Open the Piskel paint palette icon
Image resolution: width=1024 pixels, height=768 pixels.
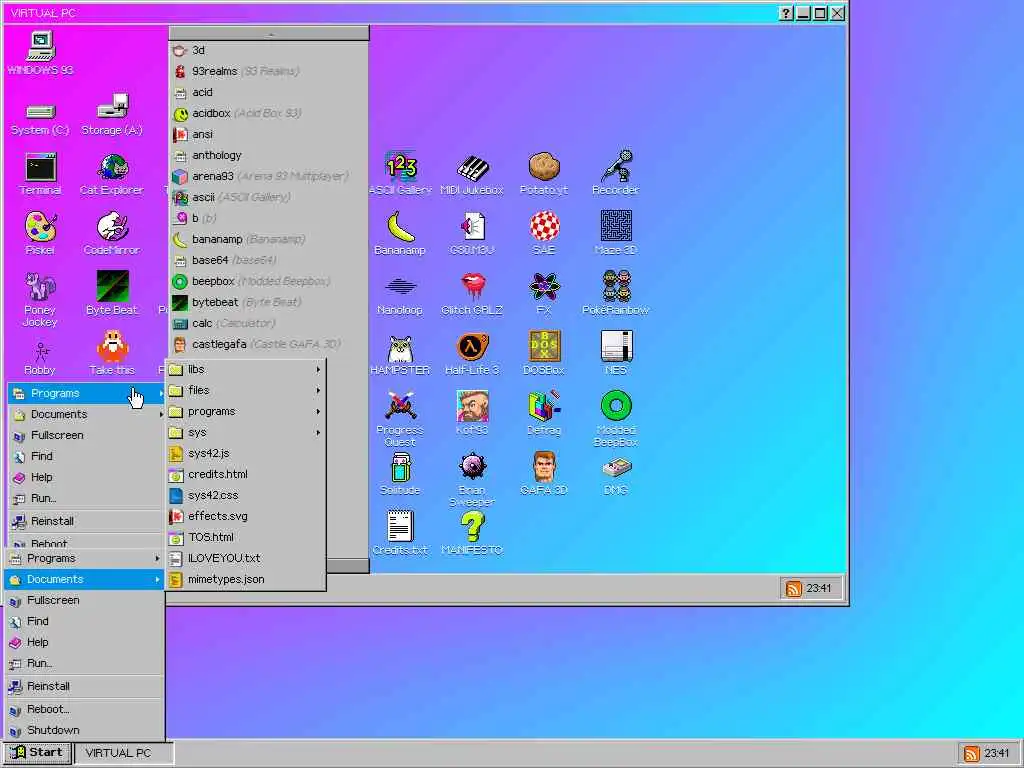click(x=40, y=234)
